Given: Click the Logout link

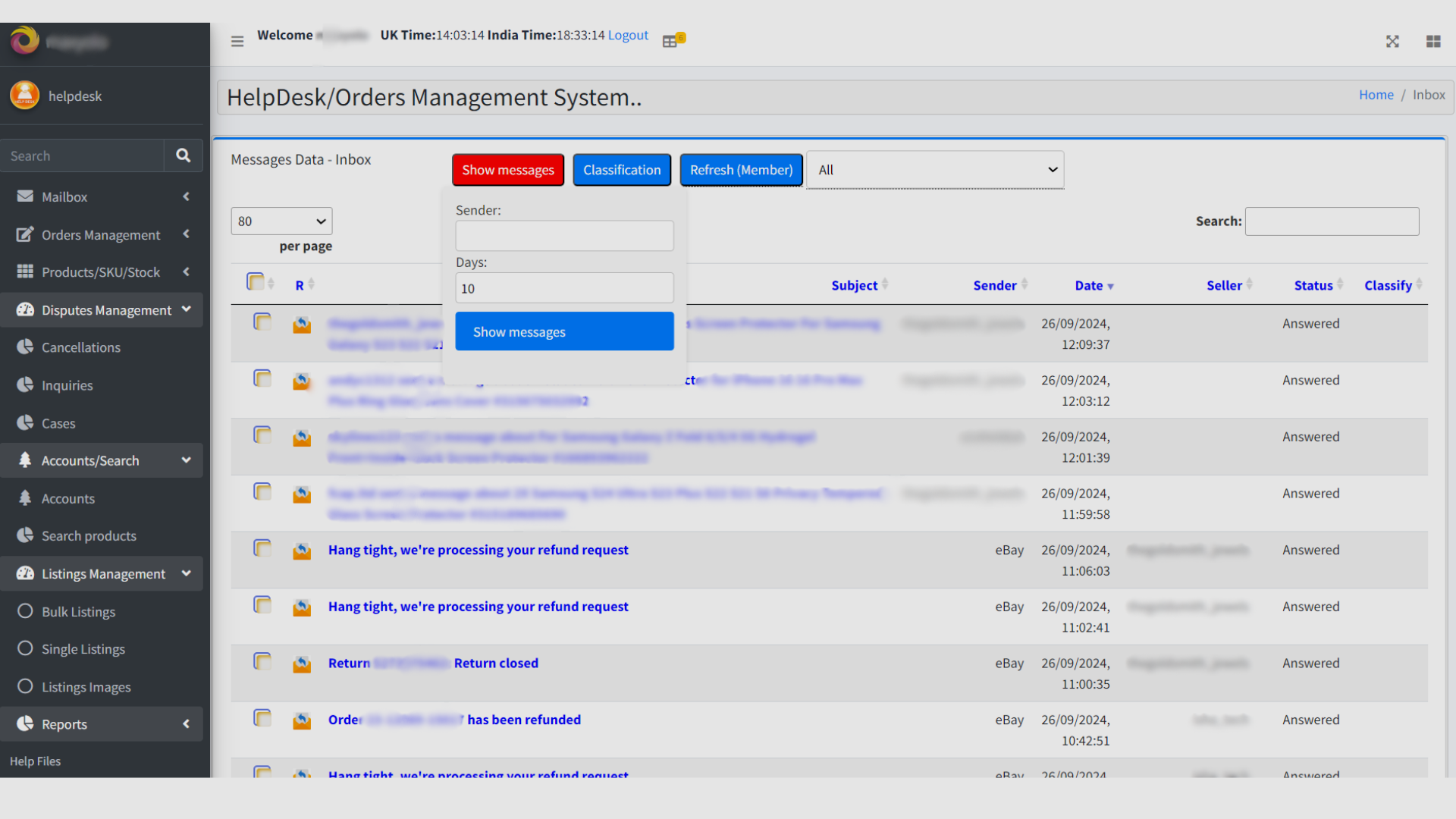Looking at the screenshot, I should pos(628,35).
